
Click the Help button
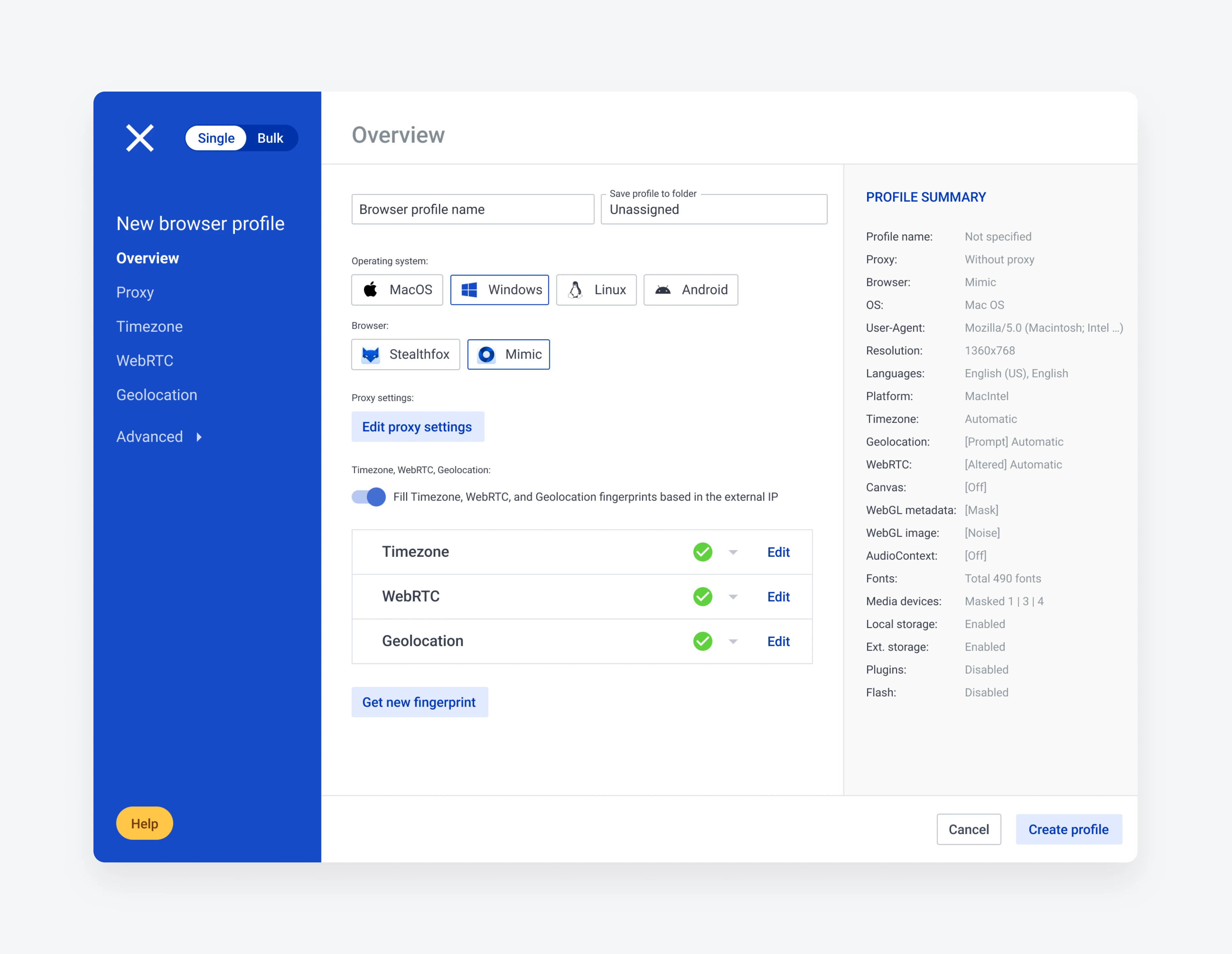(144, 824)
